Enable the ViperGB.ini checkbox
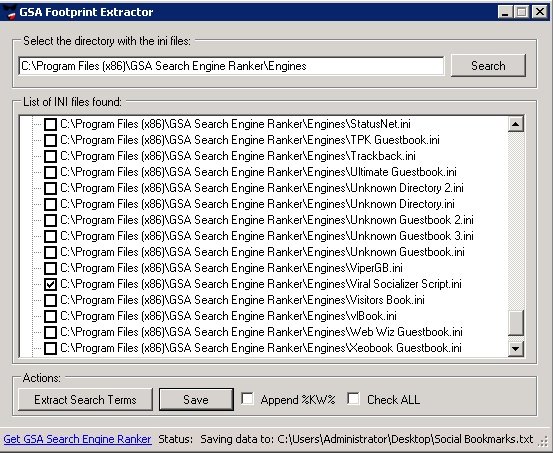This screenshot has height=453, width=553. tap(50, 268)
